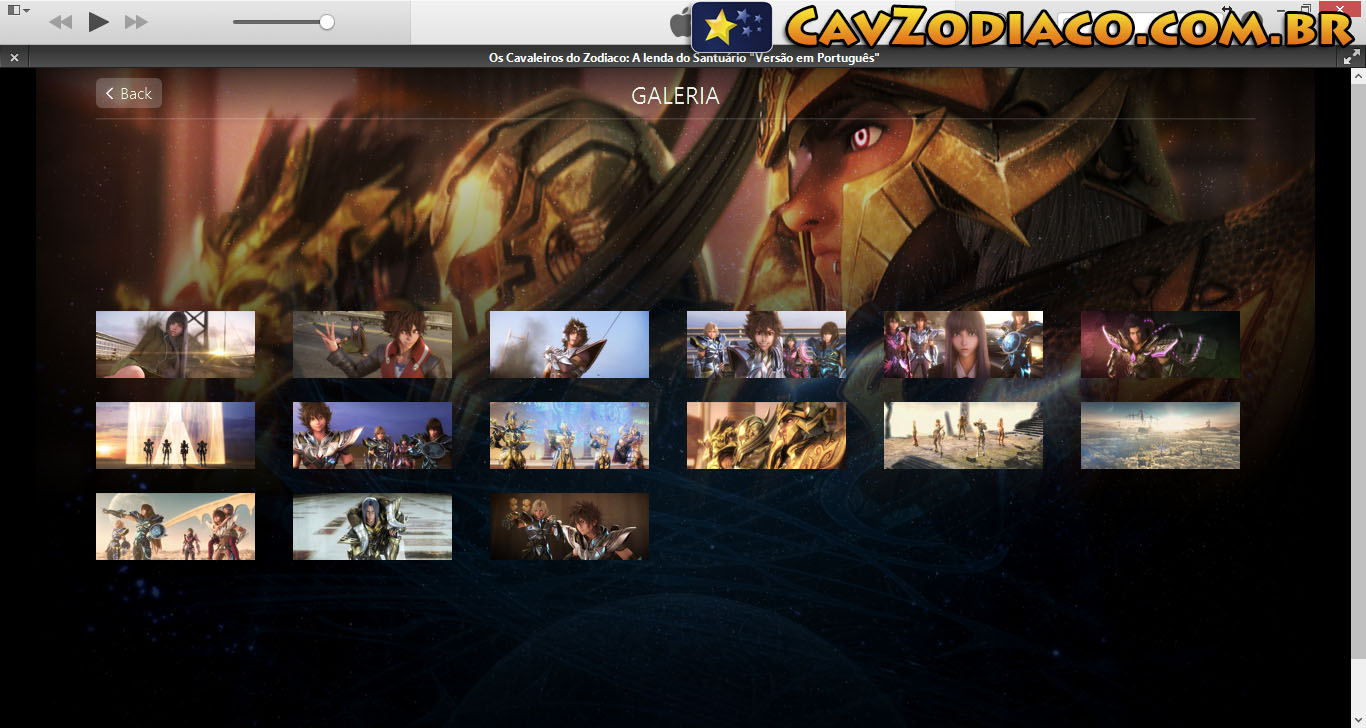Open gallery image of four knights at dusk
Viewport: 1366px width, 728px height.
coord(372,435)
